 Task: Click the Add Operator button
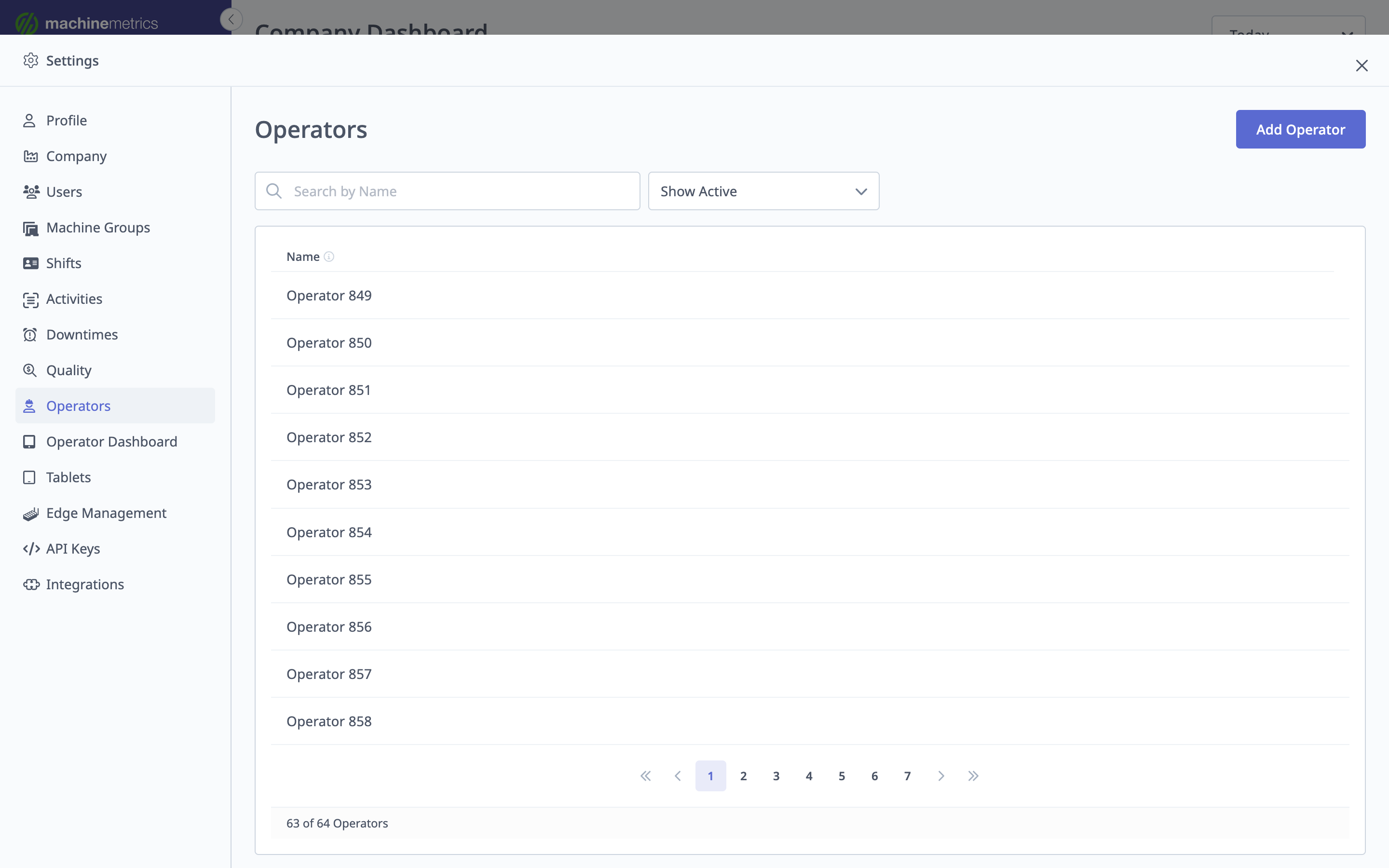click(1301, 129)
